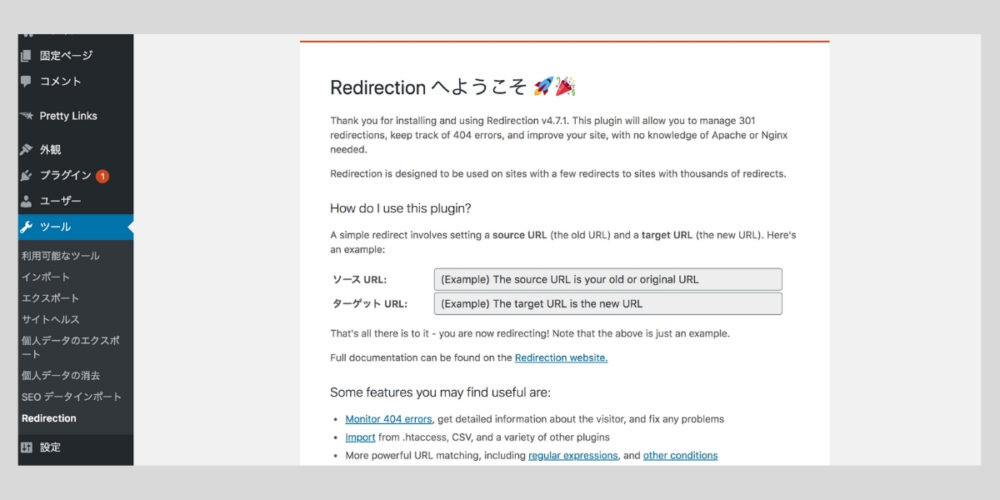The image size is (1000, 500).
Task: Open the Redirection submenu item
Action: pos(49,418)
